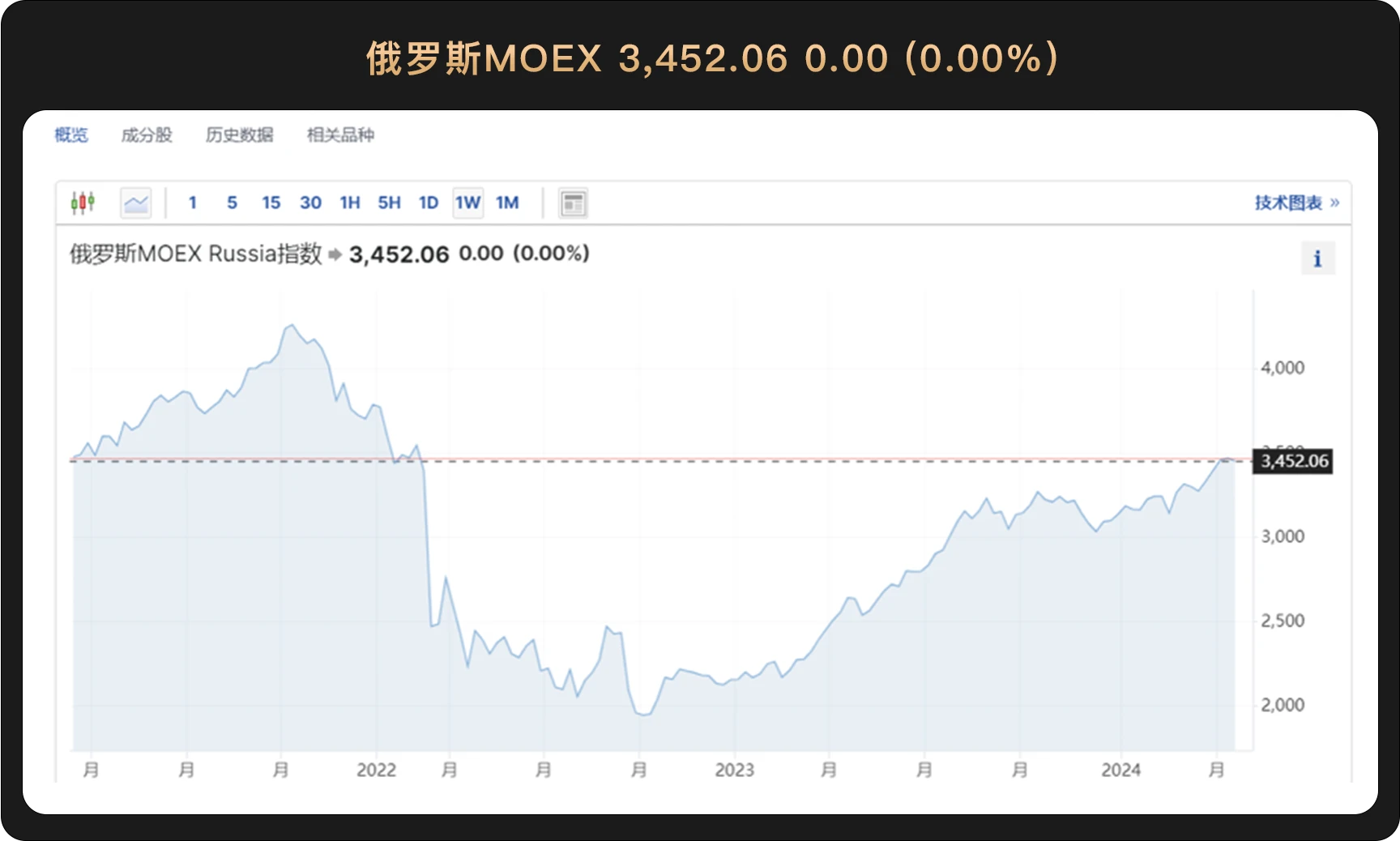Go to the 历史数据 tab
1400x841 pixels.
[x=239, y=134]
